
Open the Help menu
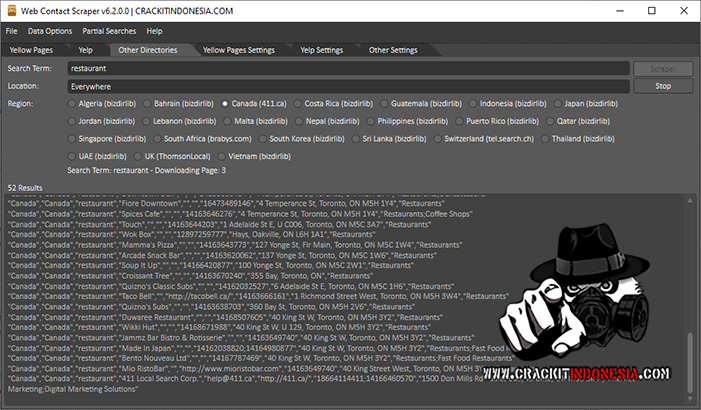click(x=154, y=31)
